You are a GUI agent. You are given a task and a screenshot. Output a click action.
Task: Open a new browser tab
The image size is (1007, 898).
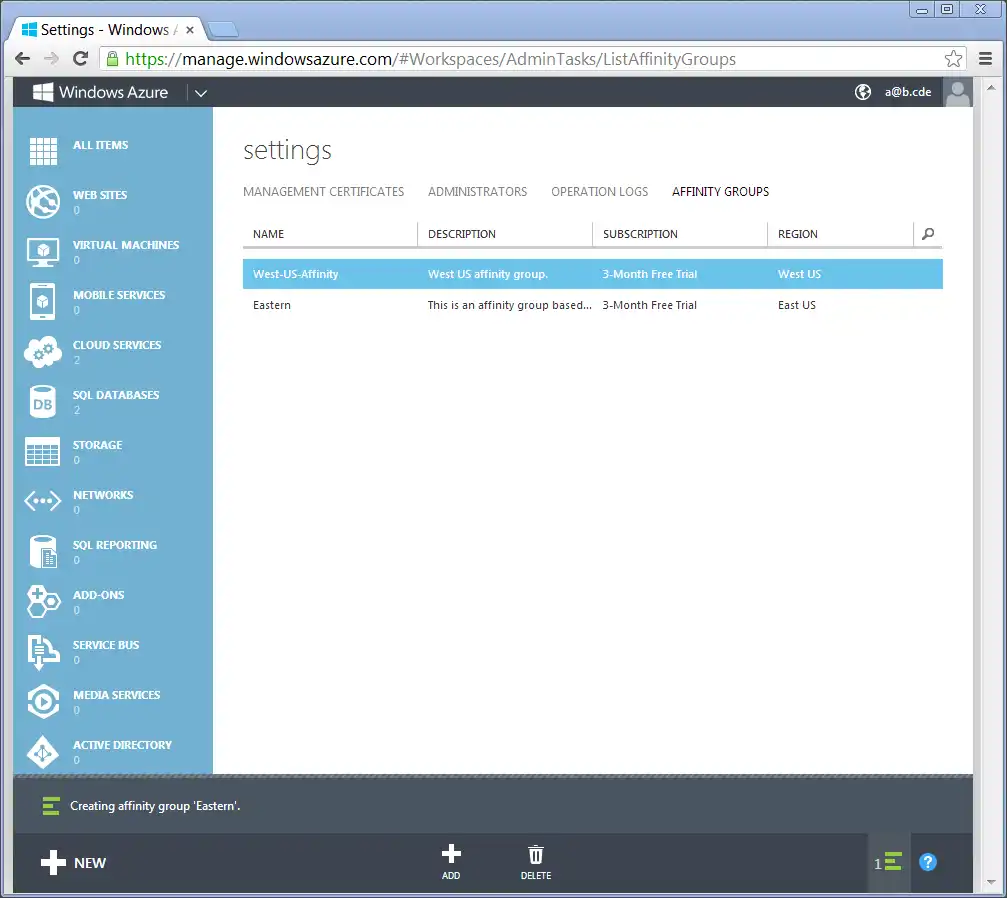click(x=223, y=30)
